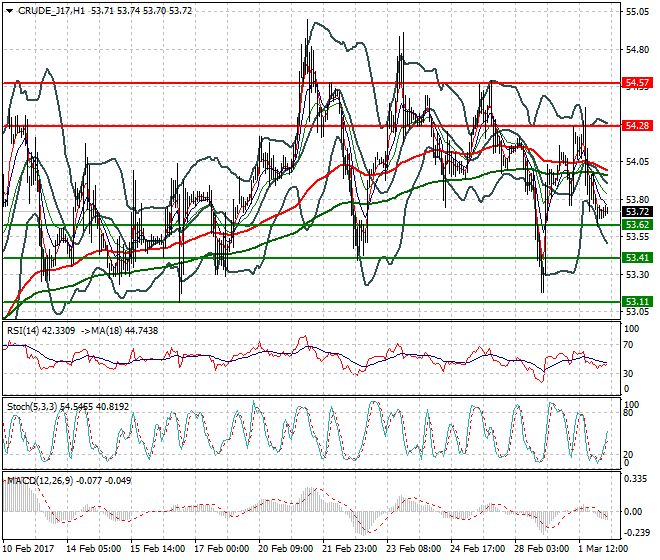
Task: Select the Stochastic scale level 20
Action: (628, 455)
